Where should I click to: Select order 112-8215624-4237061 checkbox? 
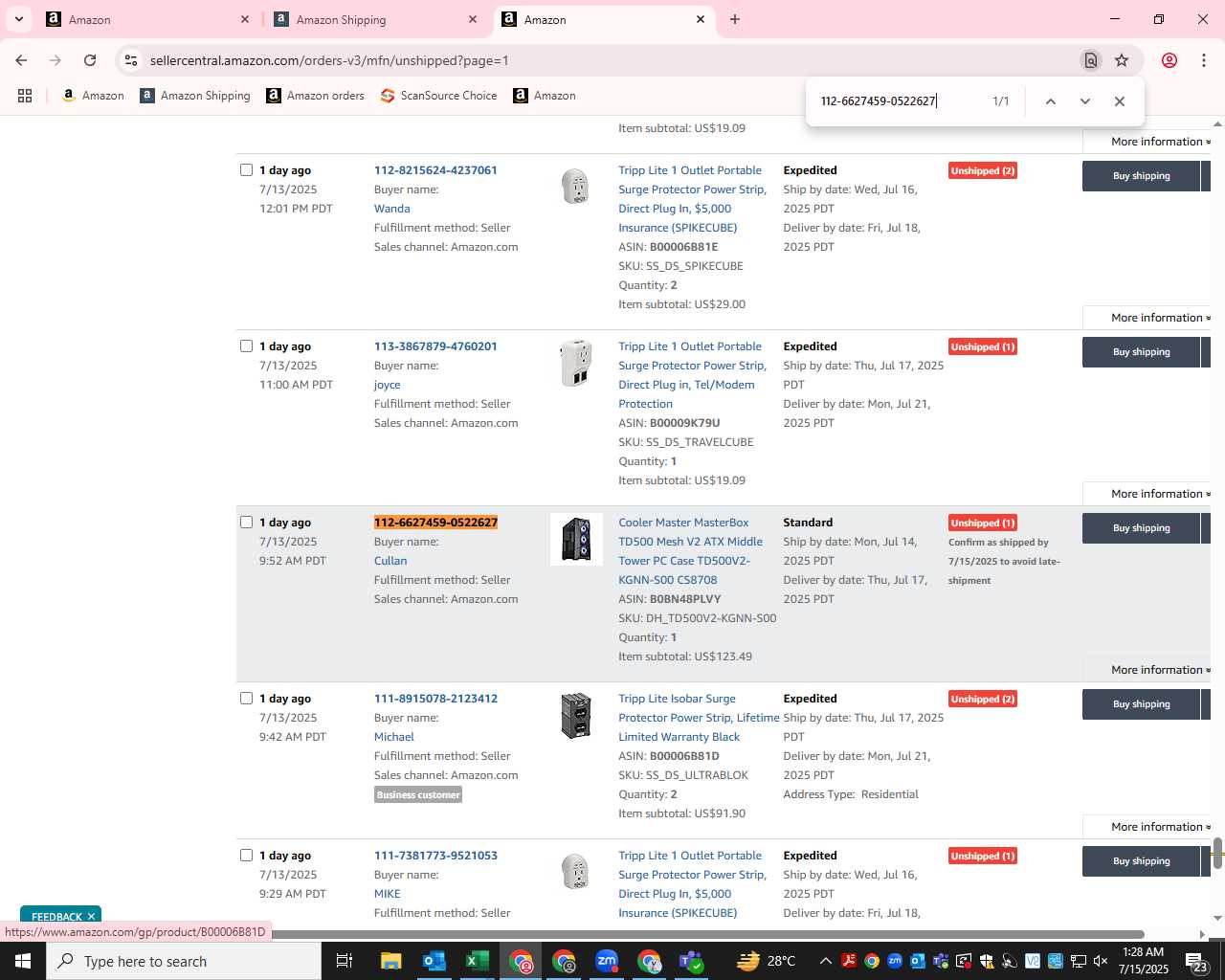(246, 170)
